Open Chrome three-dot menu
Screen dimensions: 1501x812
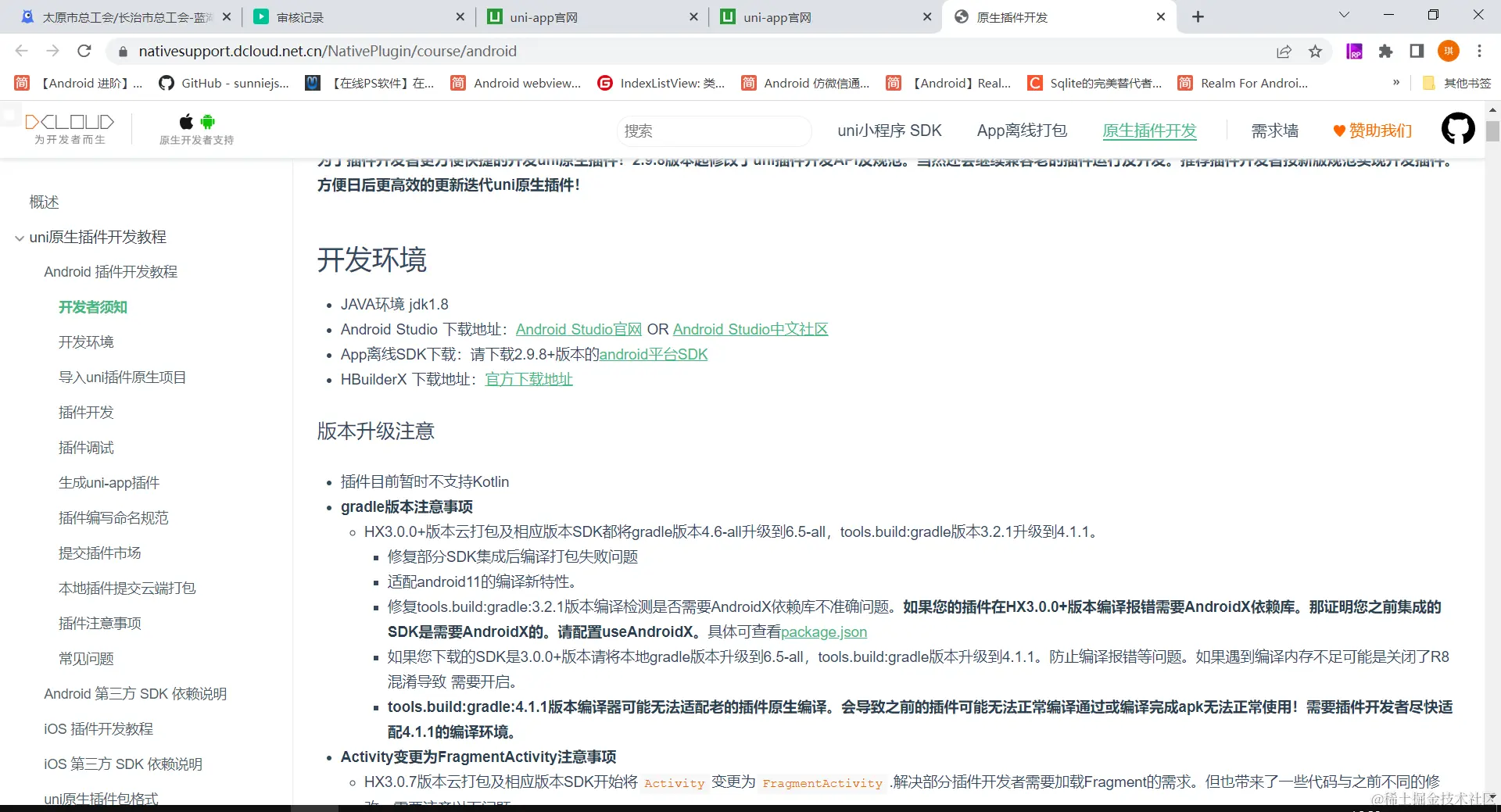pyautogui.click(x=1479, y=51)
